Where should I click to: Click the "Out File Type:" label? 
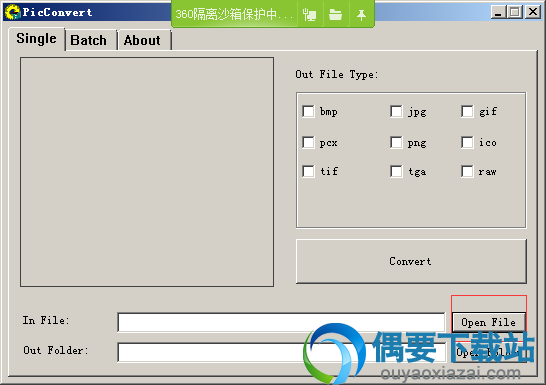[x=336, y=74]
